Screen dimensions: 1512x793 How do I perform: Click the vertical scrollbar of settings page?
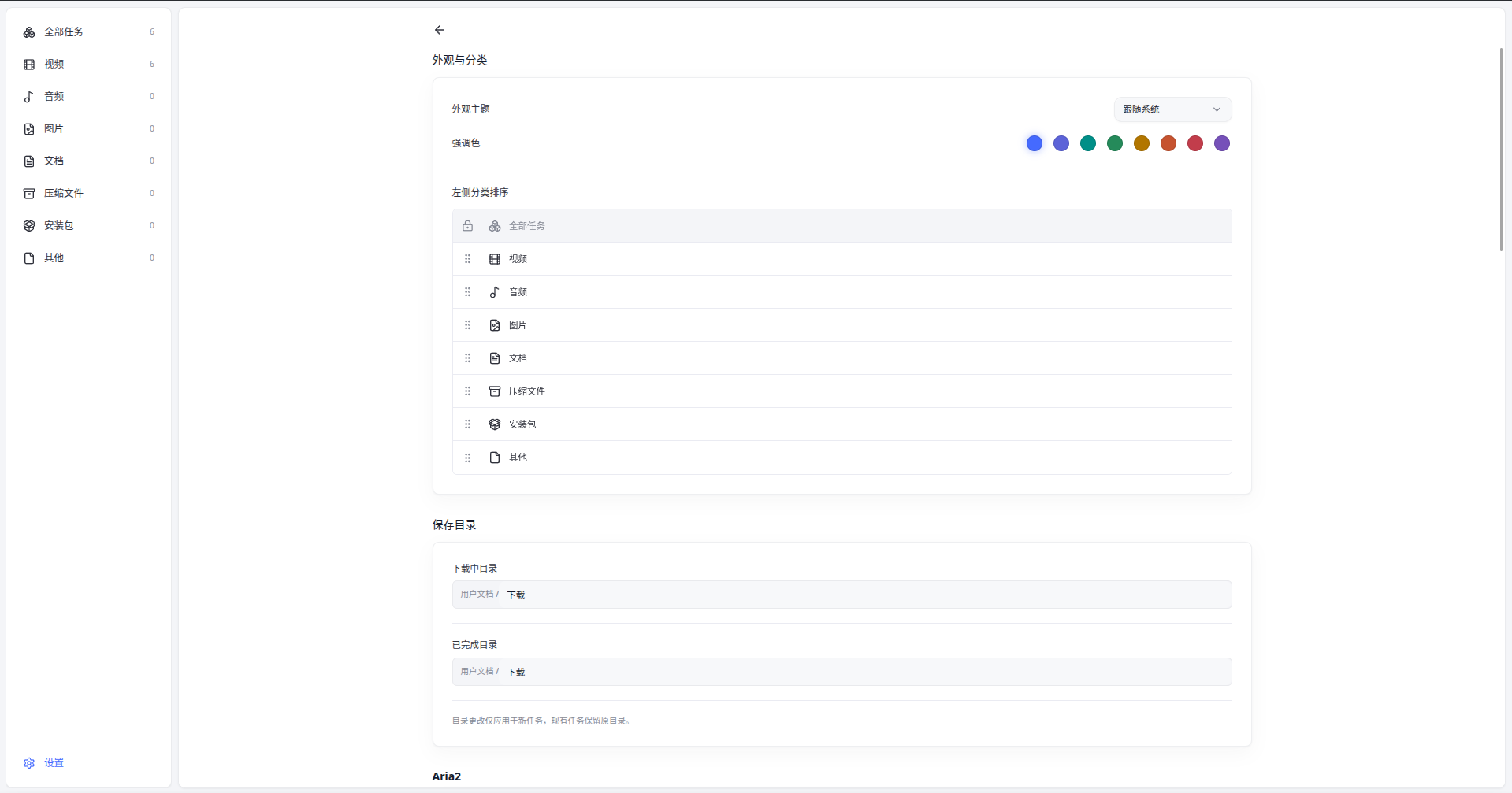coord(1501,150)
